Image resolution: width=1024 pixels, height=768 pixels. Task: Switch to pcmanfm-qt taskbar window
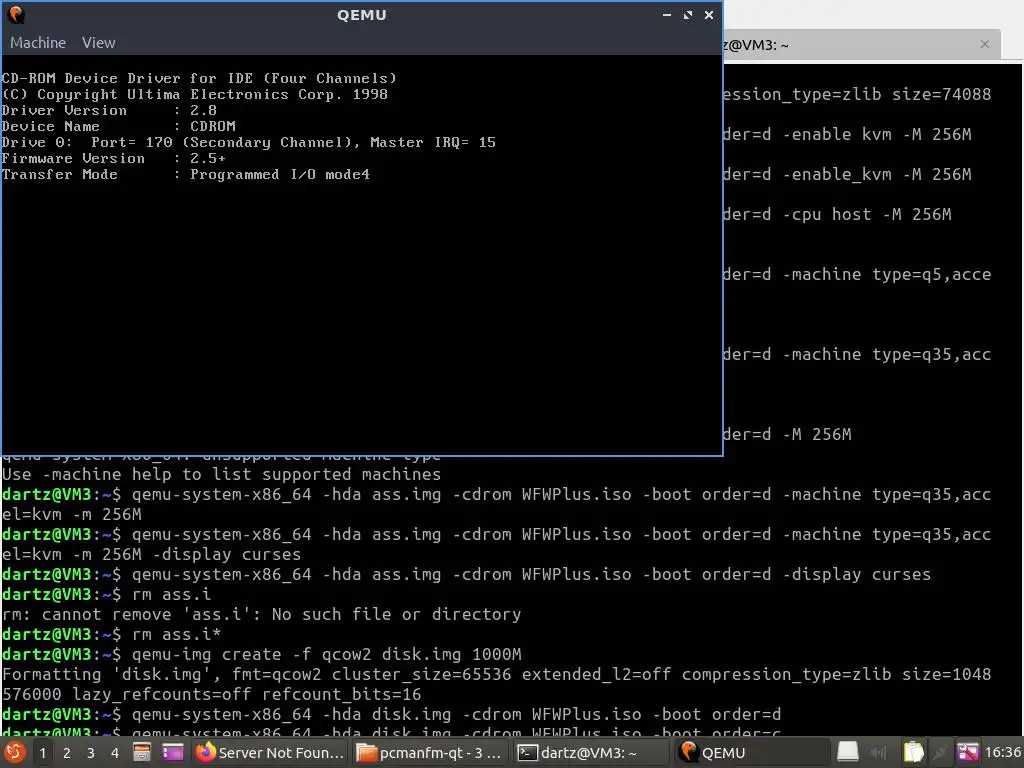430,752
